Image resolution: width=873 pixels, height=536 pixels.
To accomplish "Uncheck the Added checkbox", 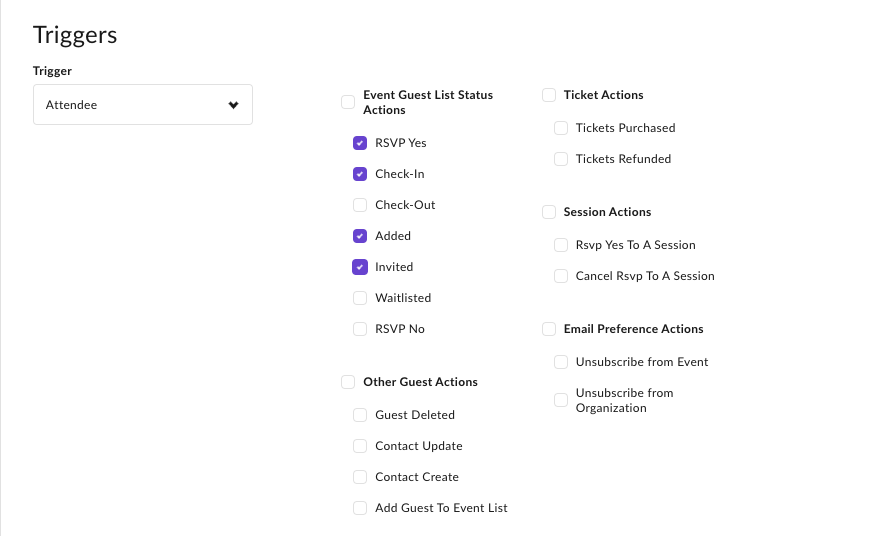I will pos(360,236).
